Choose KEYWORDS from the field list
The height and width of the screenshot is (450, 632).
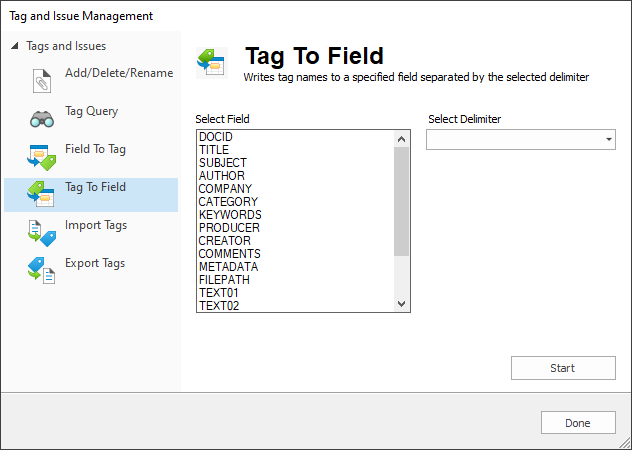click(x=230, y=215)
